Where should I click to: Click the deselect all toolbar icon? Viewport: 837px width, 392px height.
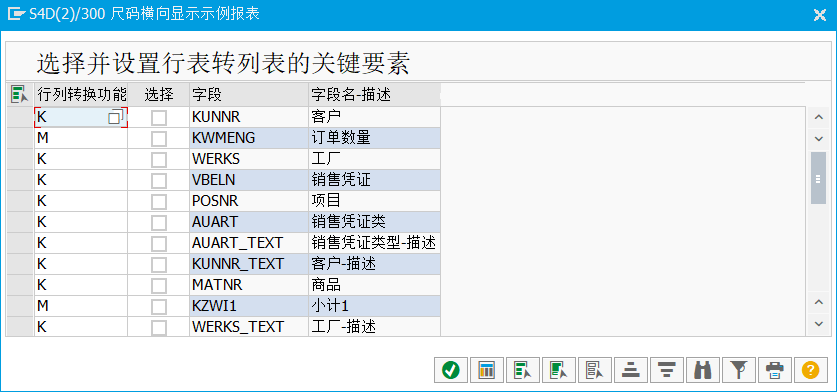point(595,370)
